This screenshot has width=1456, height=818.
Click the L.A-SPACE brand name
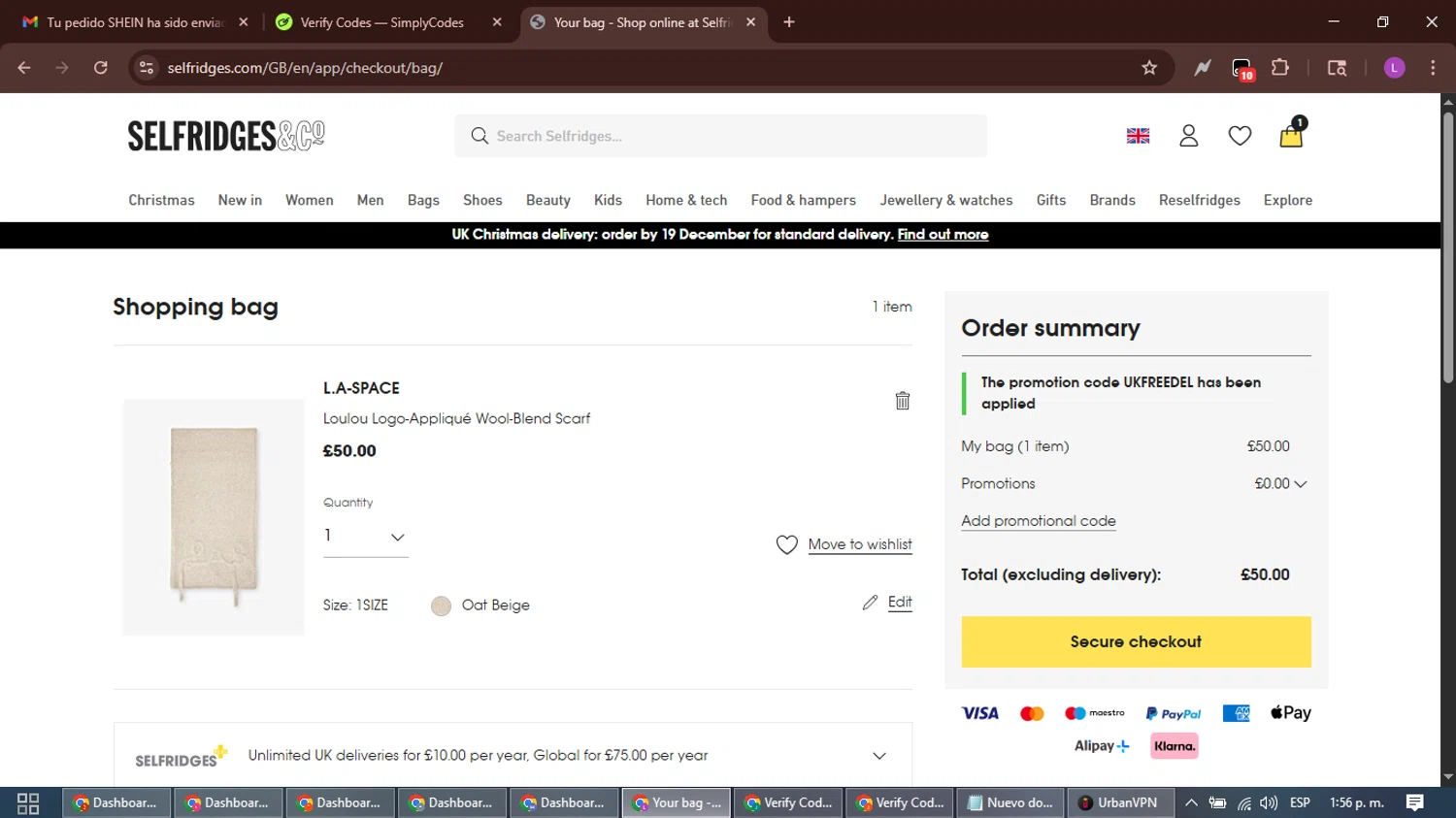tap(361, 388)
